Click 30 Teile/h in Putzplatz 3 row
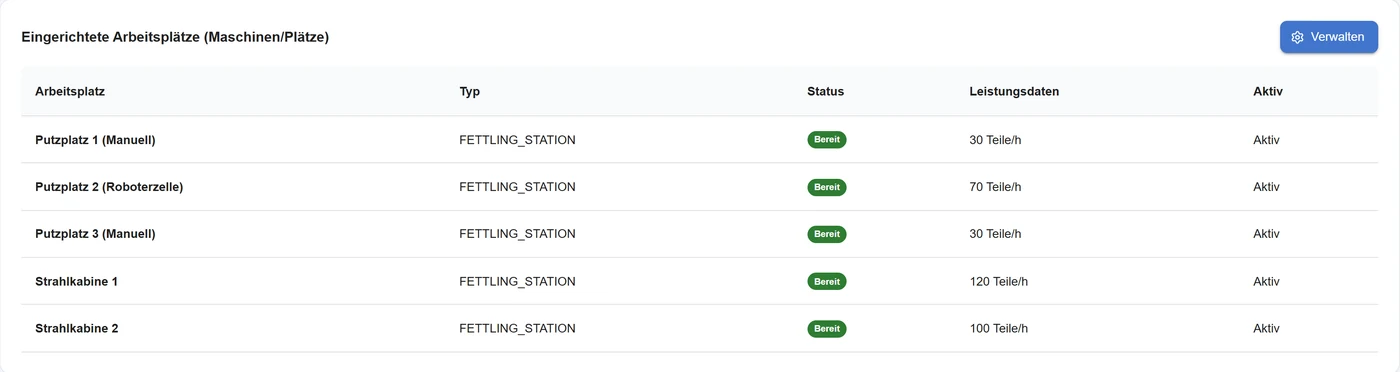The image size is (1400, 372). (x=995, y=234)
